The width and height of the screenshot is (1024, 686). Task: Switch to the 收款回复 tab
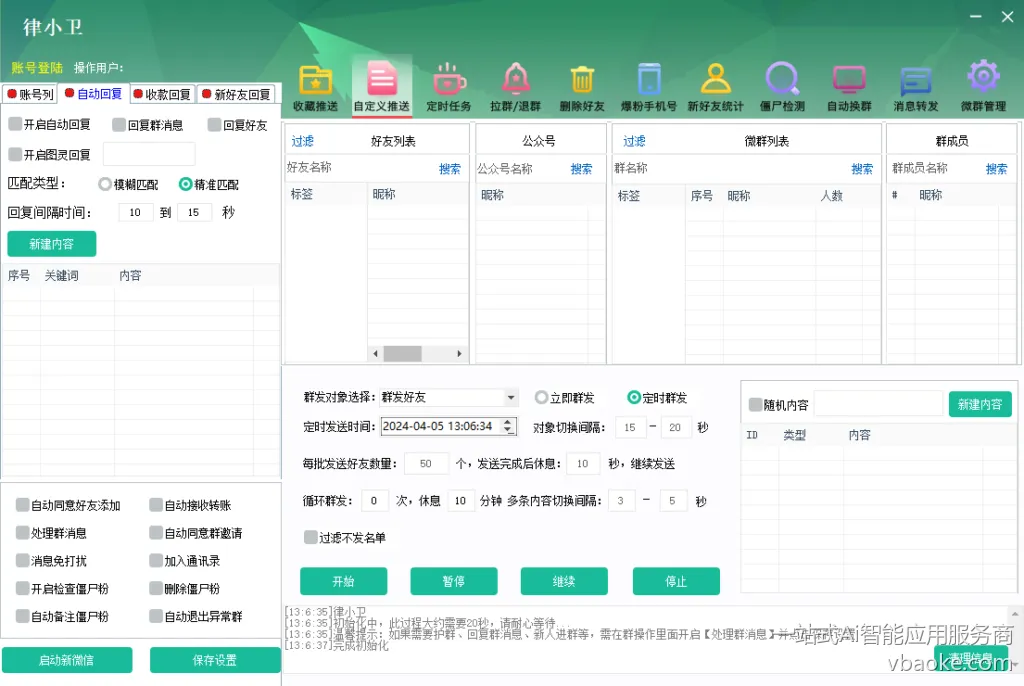point(162,95)
